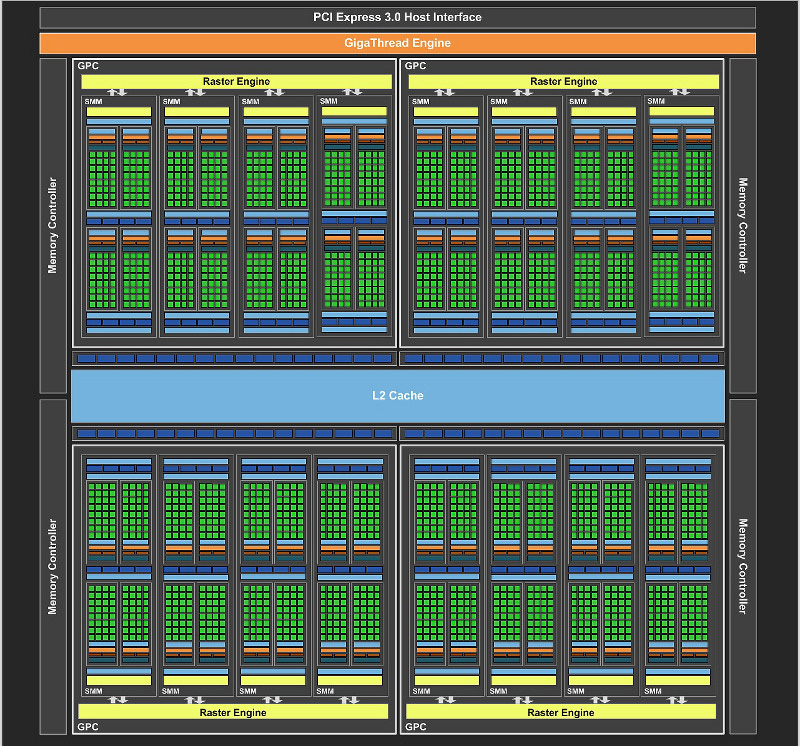Screen dimensions: 800x746
Task: Select Raster Engine bar in lower-right GPC
Action: [x=561, y=712]
